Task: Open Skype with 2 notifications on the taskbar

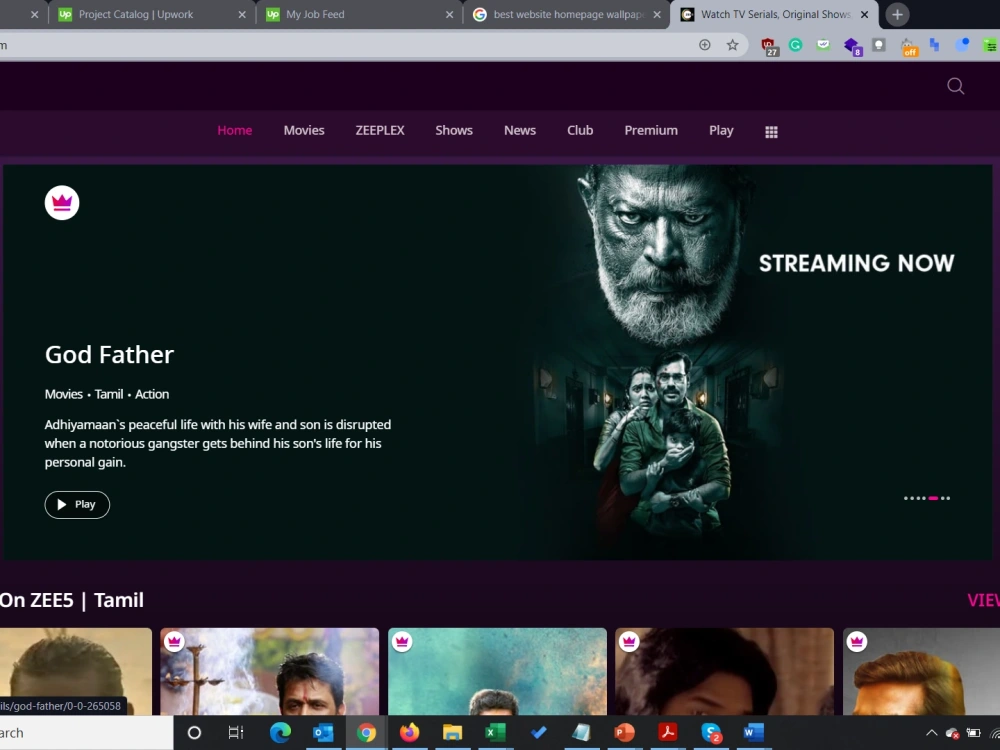Action: (x=710, y=733)
